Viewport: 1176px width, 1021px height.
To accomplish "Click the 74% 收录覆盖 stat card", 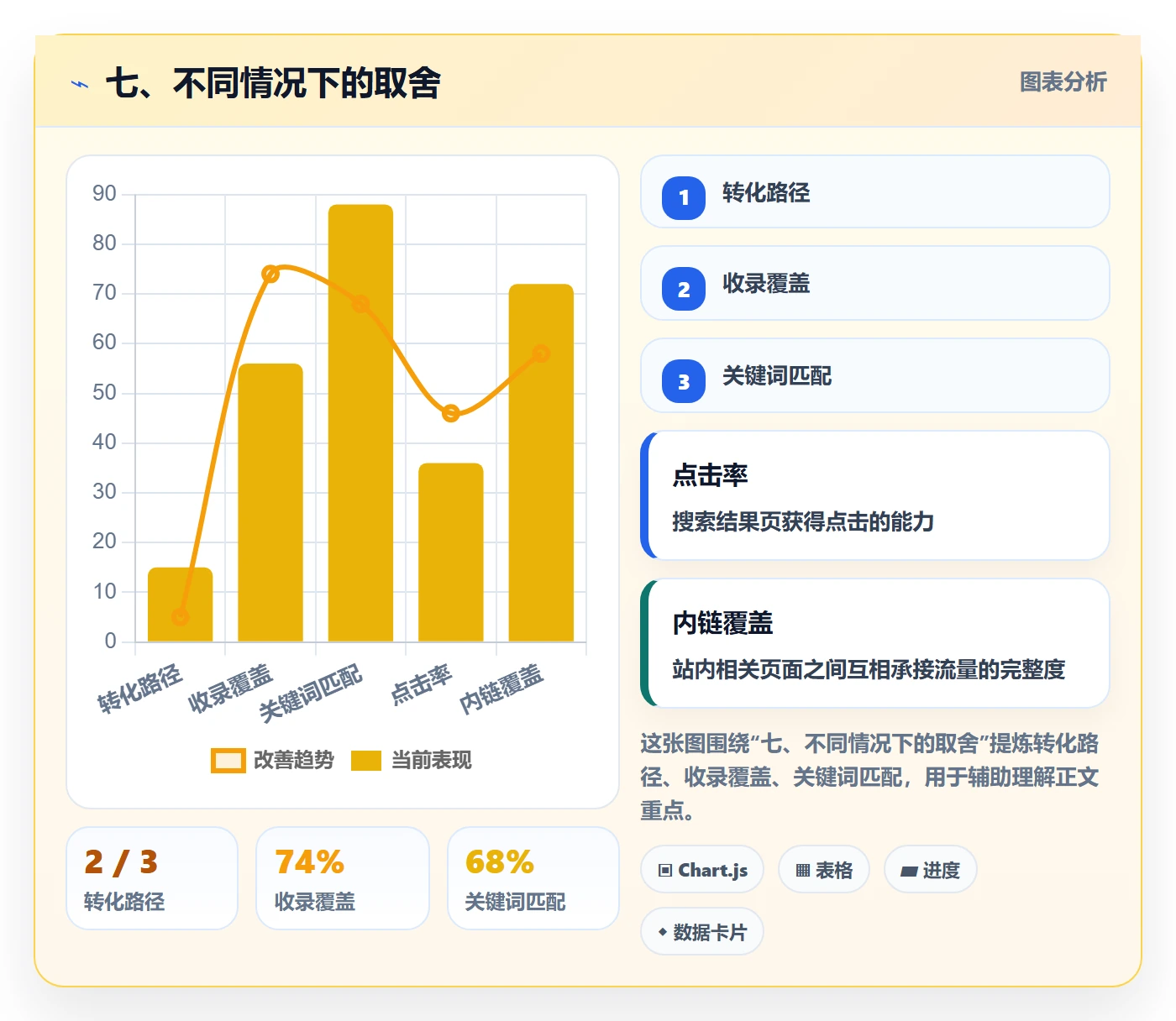I will (343, 878).
